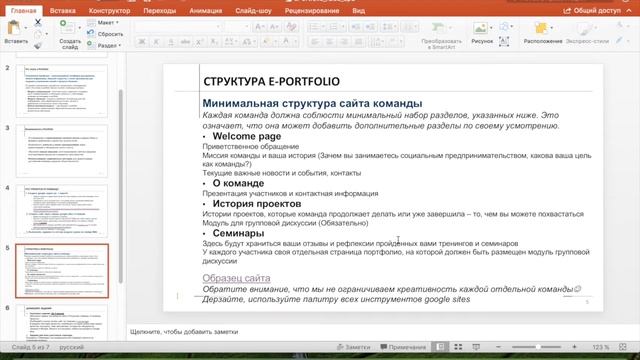Click the fit slide to window icon

pos(622,347)
